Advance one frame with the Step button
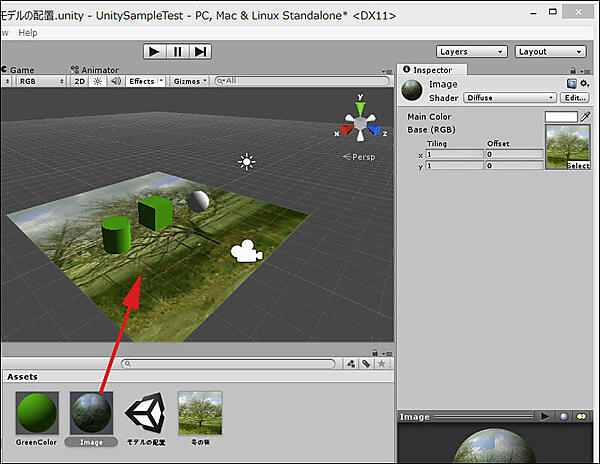Screen dimensions: 600x464 tap(200, 51)
